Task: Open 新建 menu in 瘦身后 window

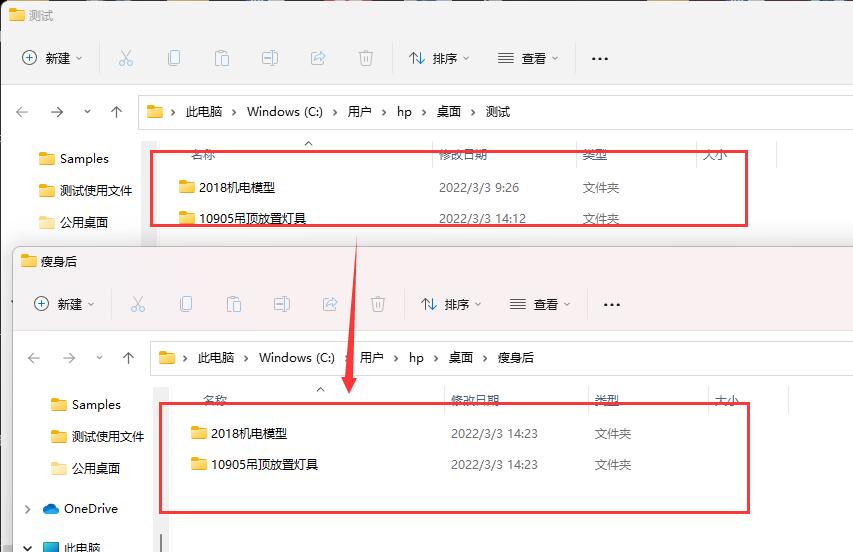Action: tap(64, 303)
